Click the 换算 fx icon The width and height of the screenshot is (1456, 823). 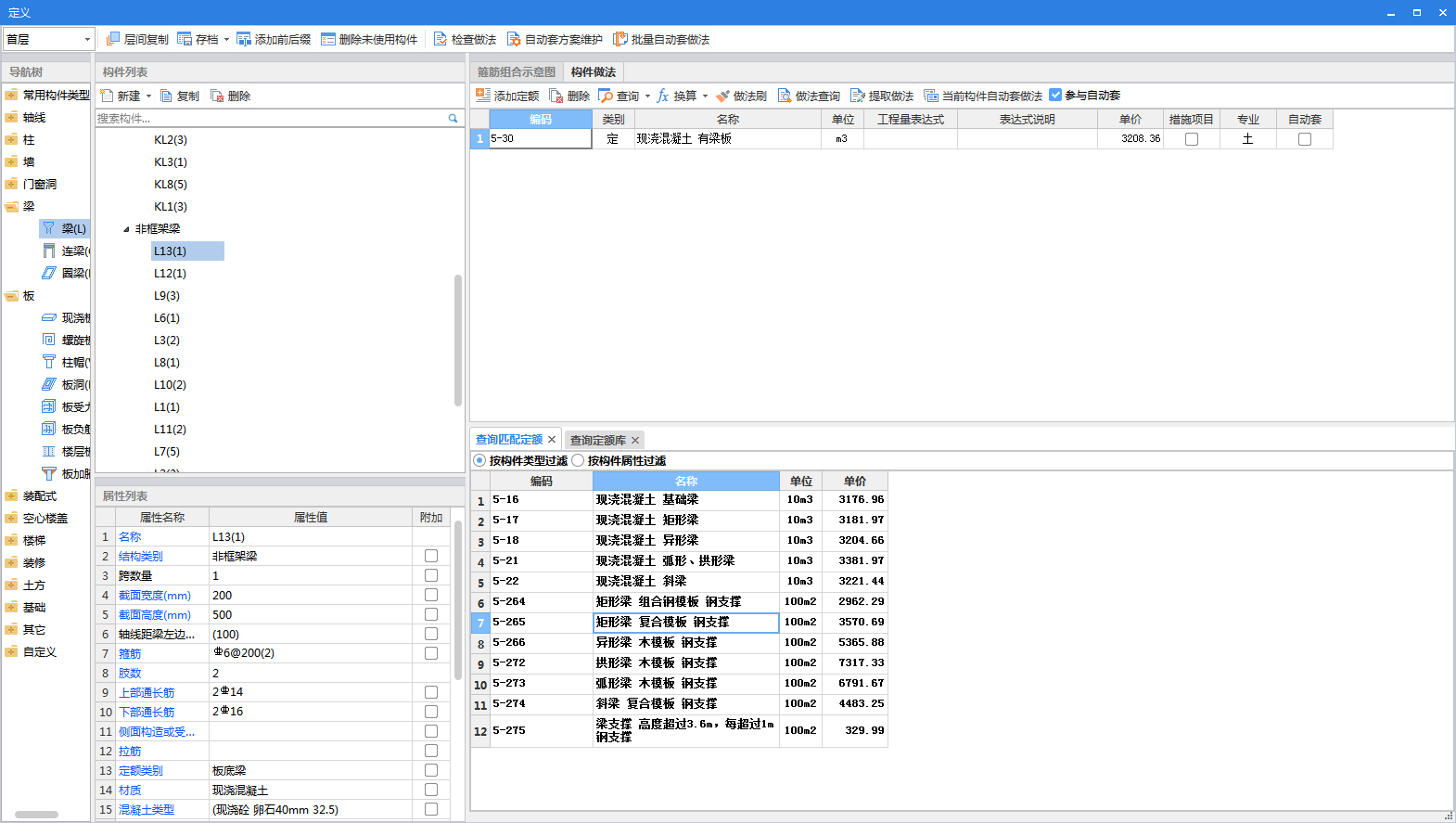coord(663,96)
